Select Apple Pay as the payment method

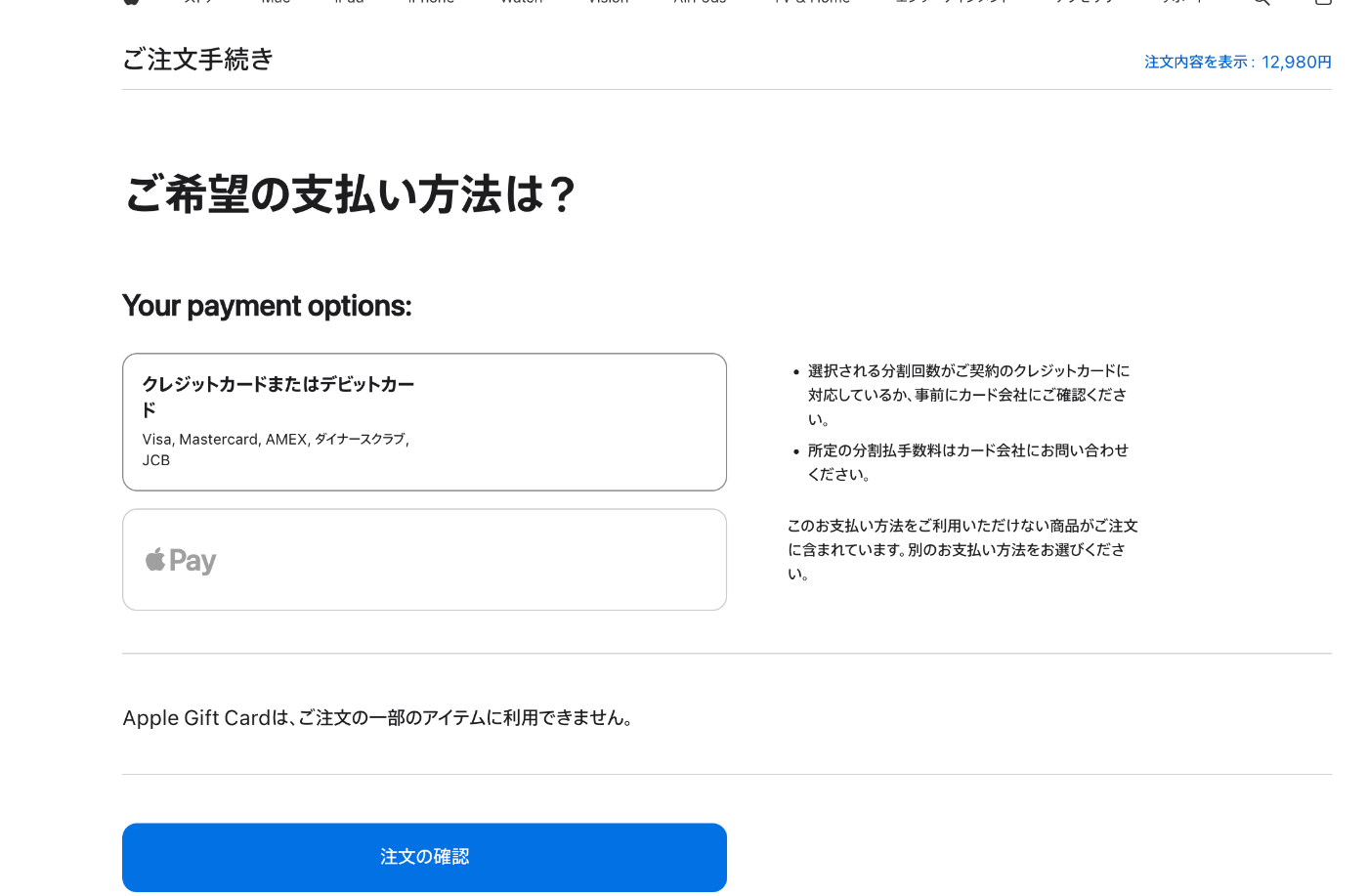click(424, 559)
